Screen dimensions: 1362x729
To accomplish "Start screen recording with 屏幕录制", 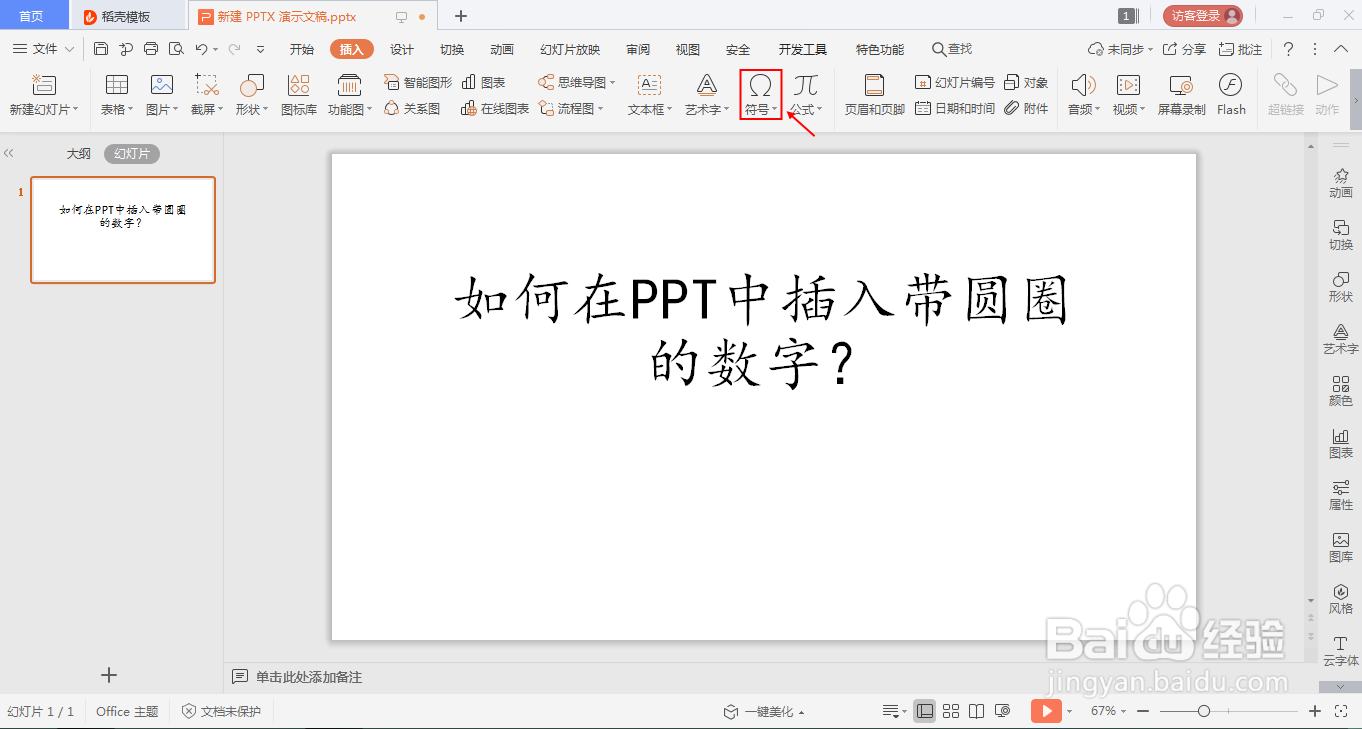I will coord(1180,95).
